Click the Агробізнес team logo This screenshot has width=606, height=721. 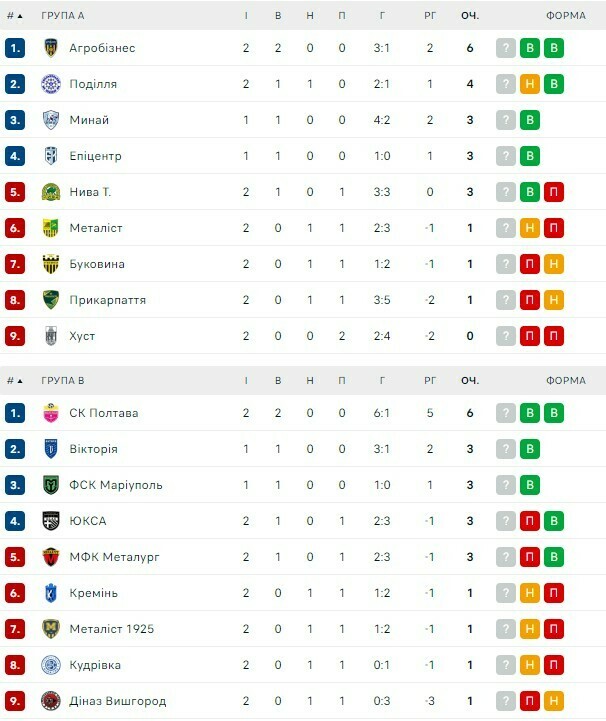coord(51,48)
